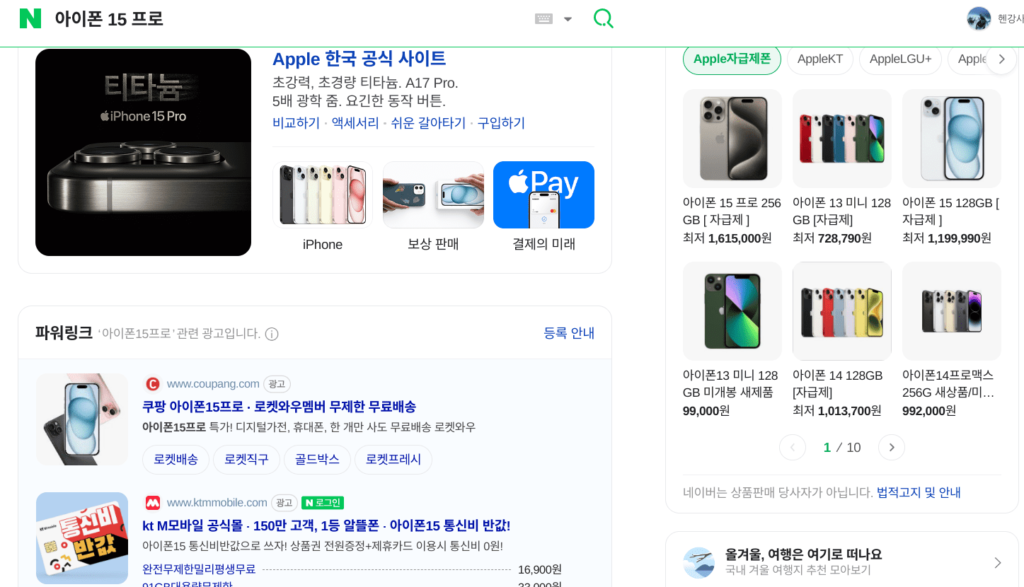Open Apple 한국 공식 사이트 link
1024x587 pixels.
(x=359, y=59)
